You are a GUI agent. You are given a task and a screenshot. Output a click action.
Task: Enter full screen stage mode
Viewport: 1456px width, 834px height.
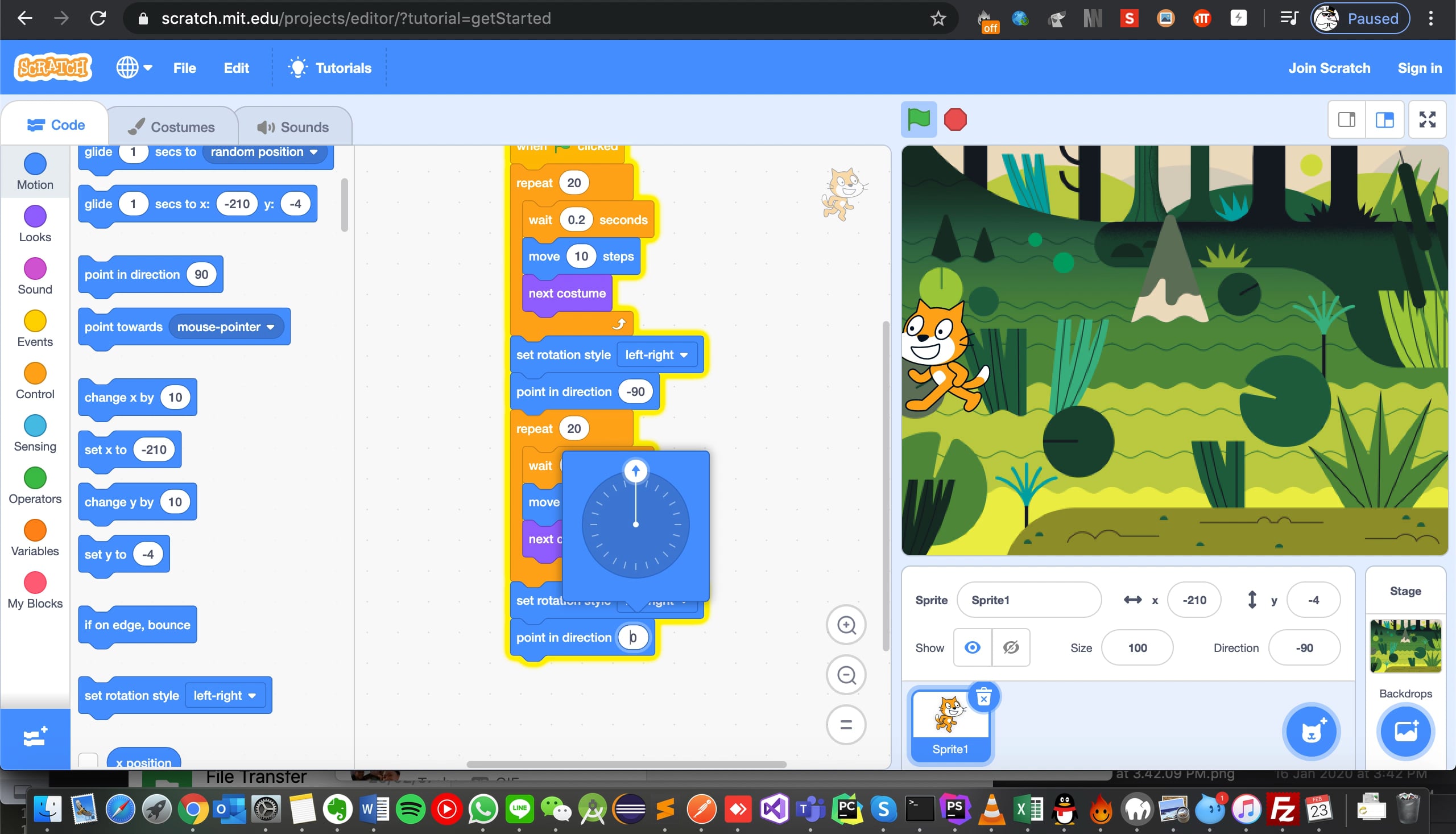point(1428,119)
